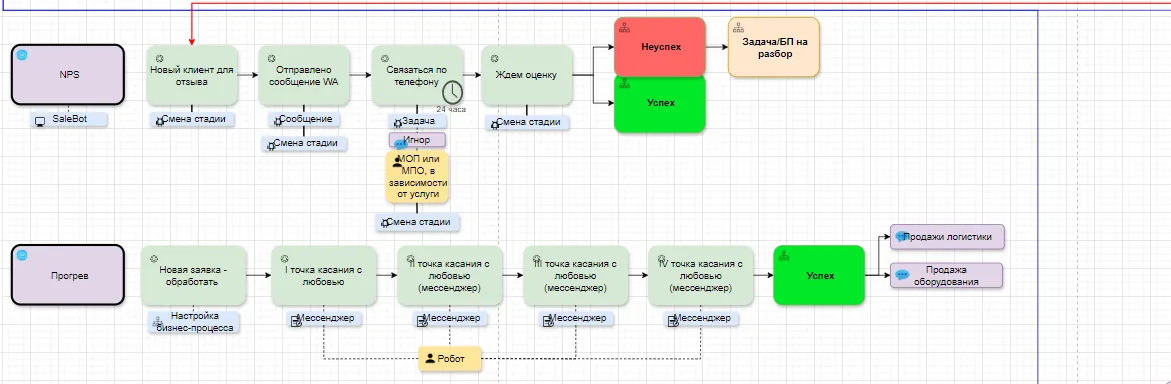Select the Ждем оценку stage block

[x=527, y=75]
